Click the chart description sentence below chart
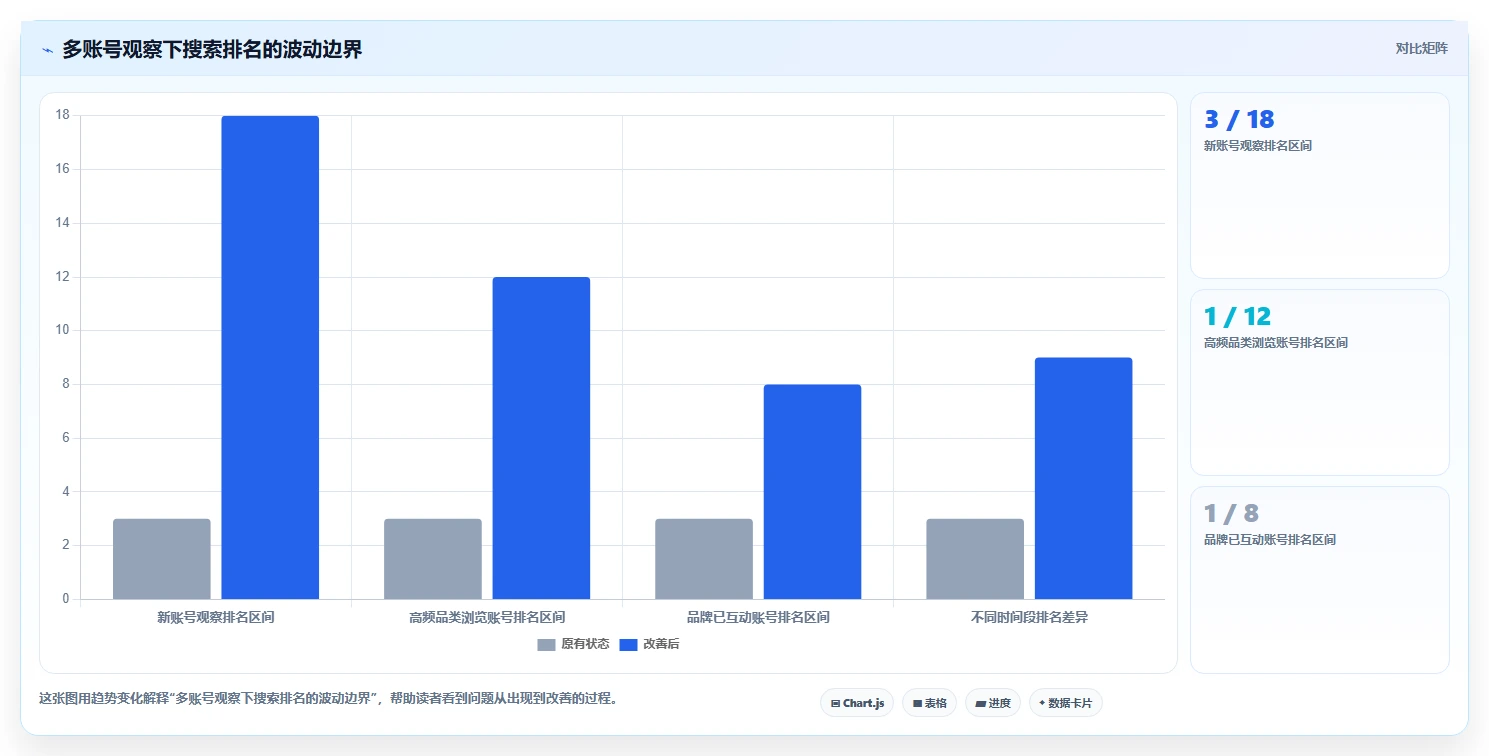 pos(328,698)
